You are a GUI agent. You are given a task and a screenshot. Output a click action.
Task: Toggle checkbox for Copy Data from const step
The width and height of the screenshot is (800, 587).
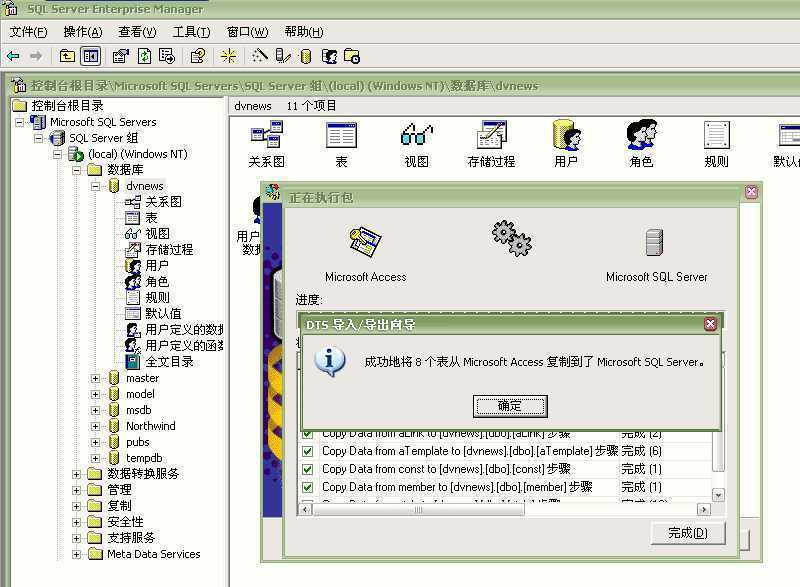(x=307, y=469)
